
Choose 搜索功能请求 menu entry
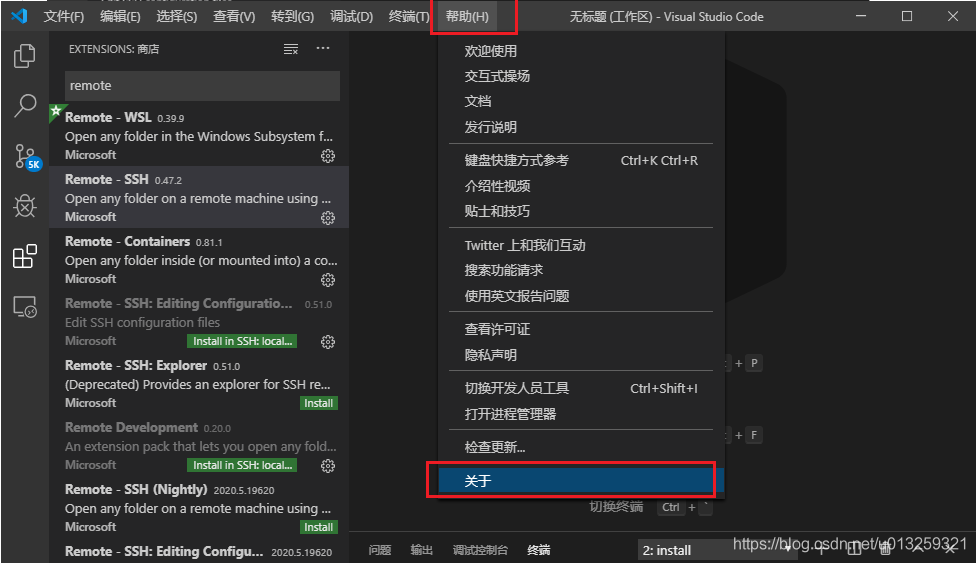581,270
